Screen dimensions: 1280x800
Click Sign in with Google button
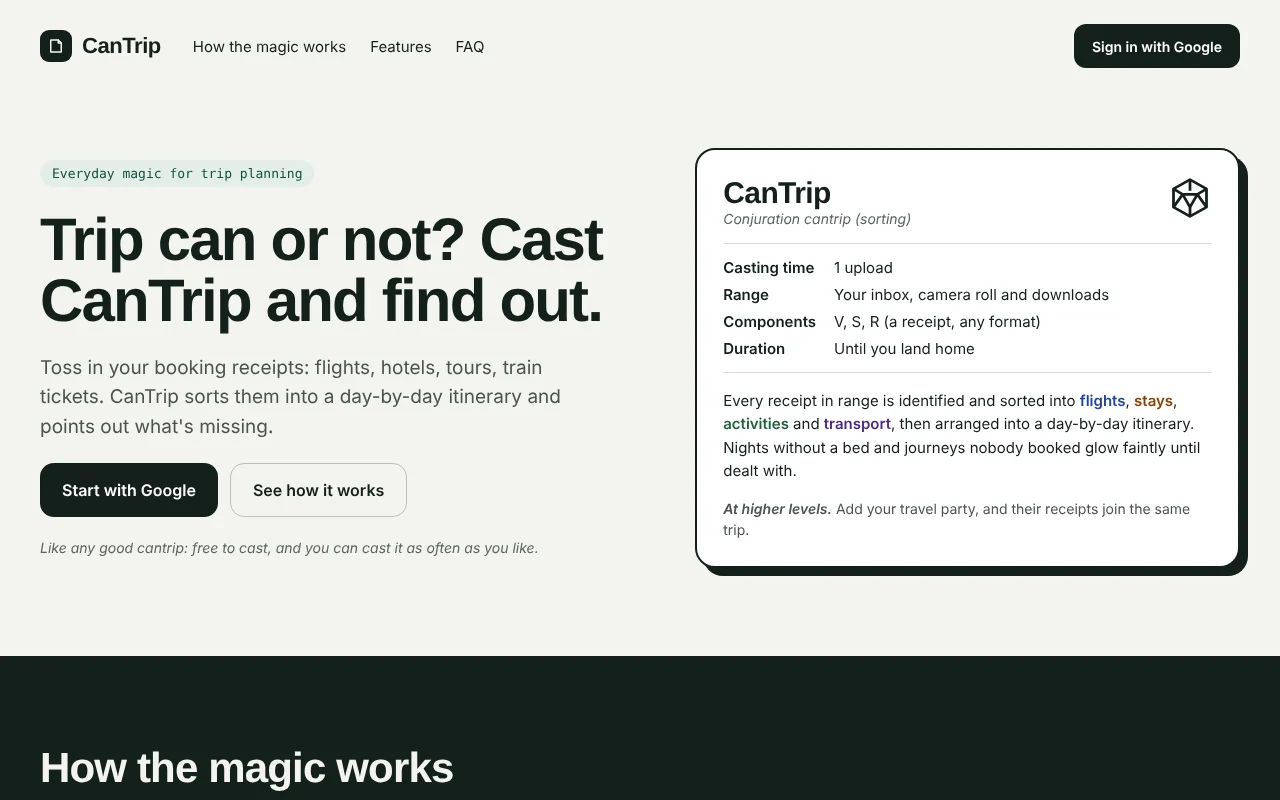pyautogui.click(x=1157, y=46)
